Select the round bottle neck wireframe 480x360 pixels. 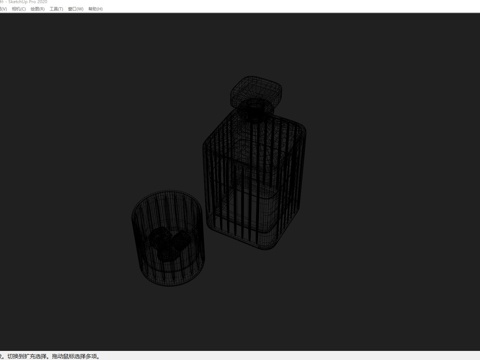[x=255, y=110]
